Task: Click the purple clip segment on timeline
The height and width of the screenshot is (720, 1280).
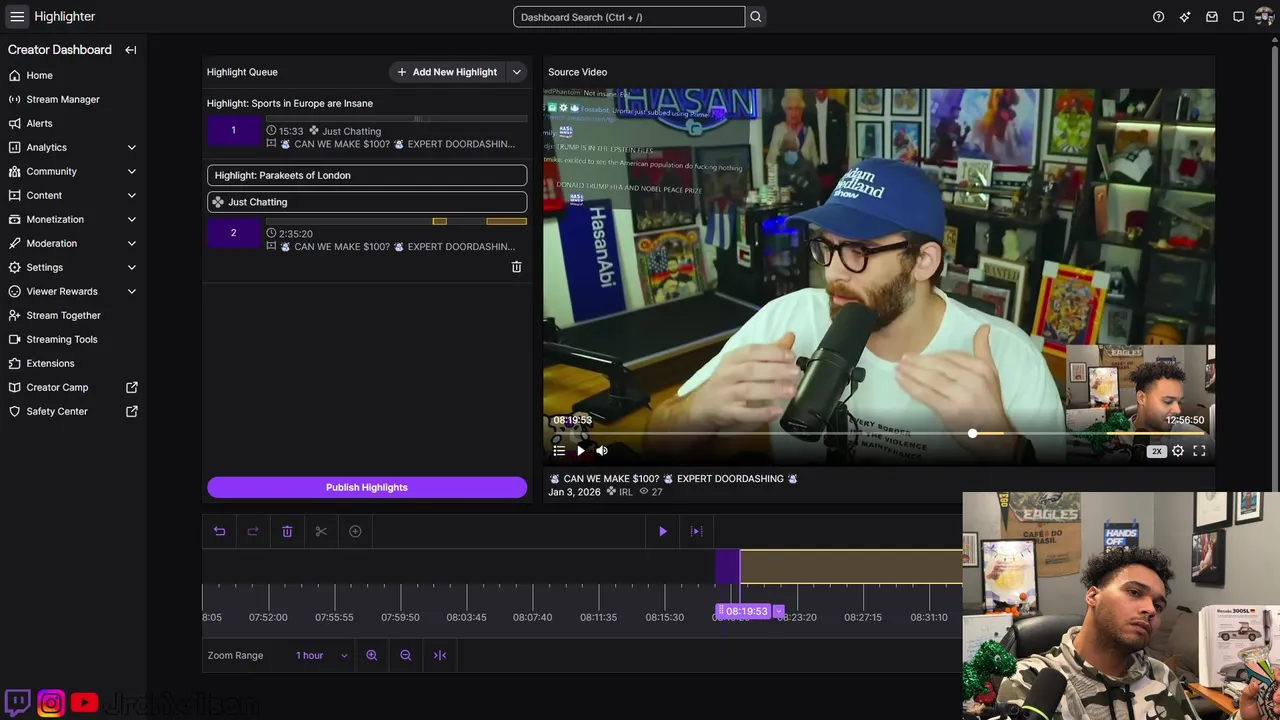Action: coord(727,567)
